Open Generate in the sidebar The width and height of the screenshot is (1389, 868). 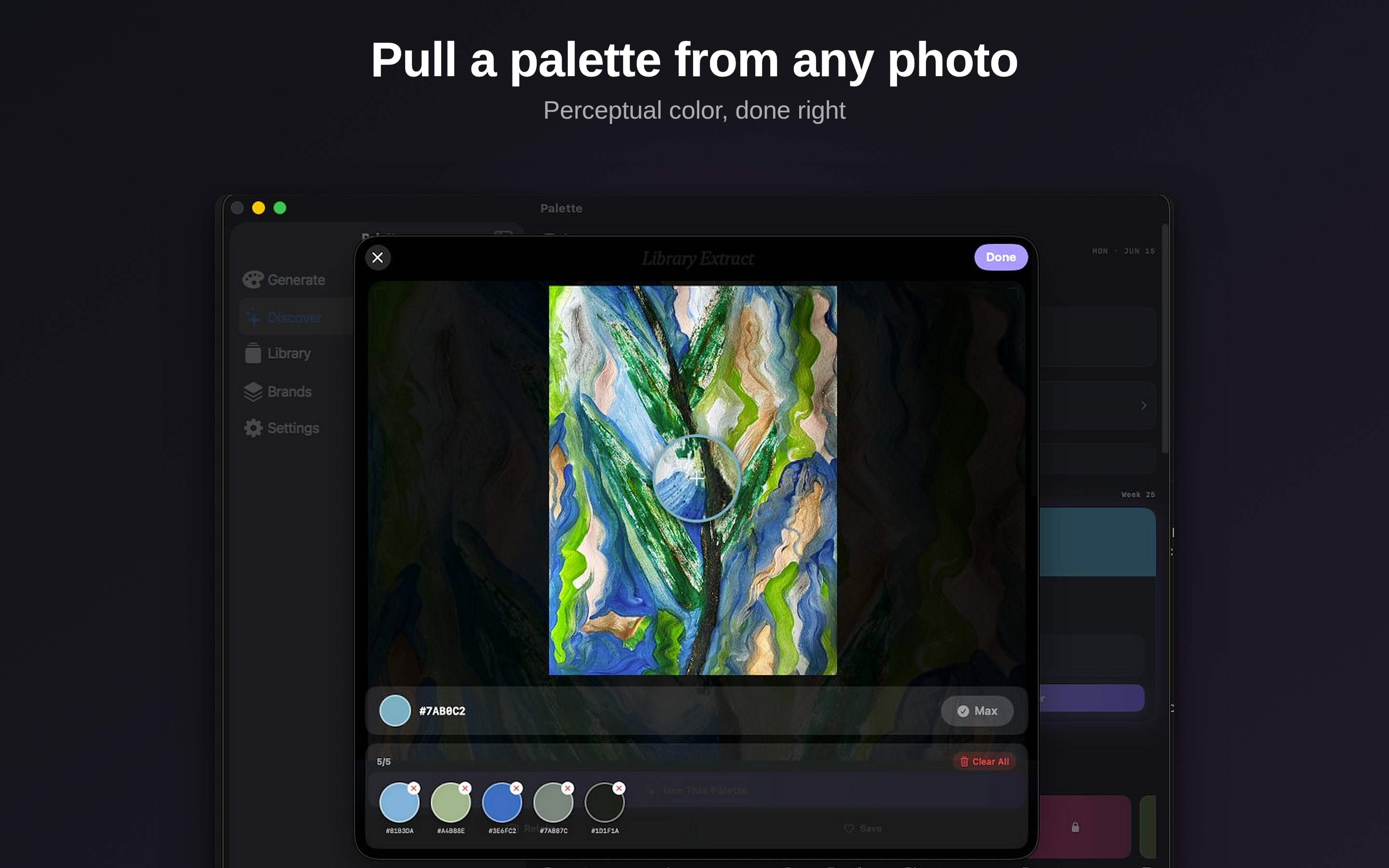[284, 280]
